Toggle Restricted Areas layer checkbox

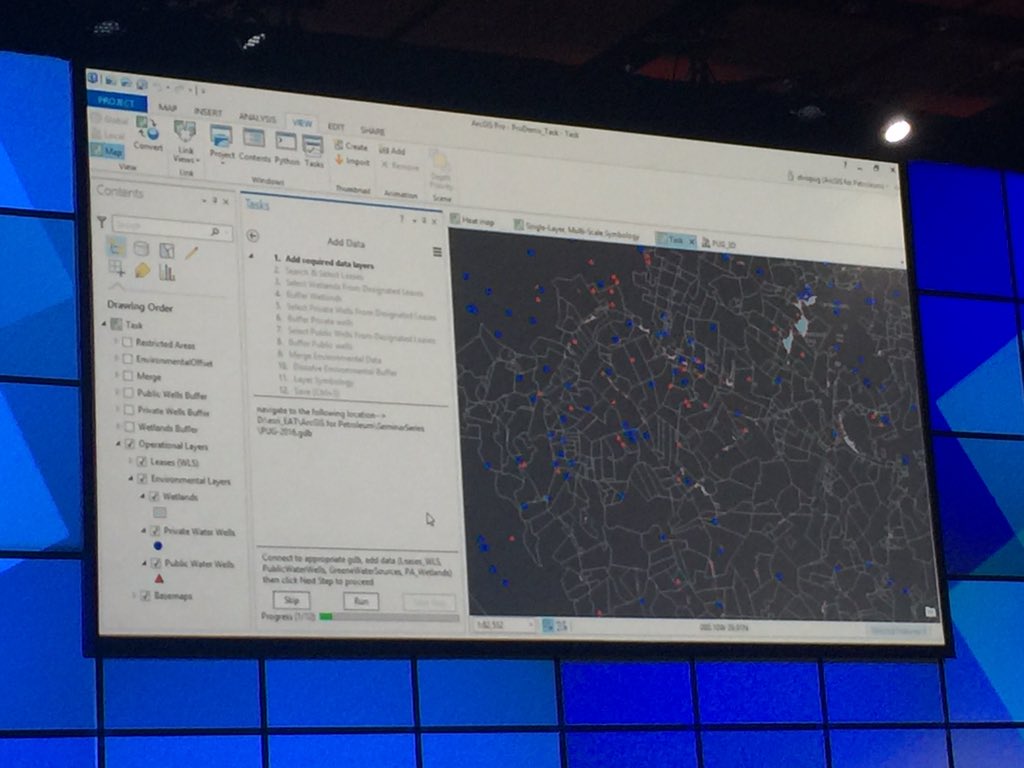(127, 342)
